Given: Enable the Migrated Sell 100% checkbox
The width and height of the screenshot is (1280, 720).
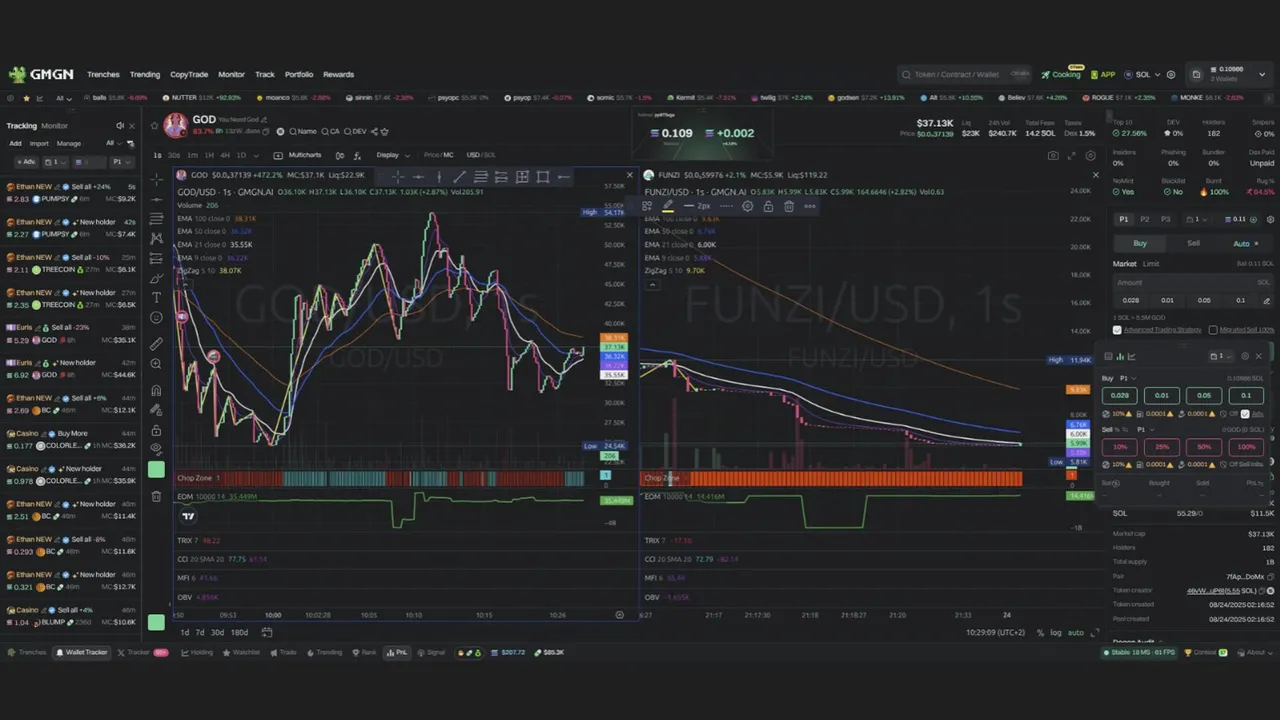Looking at the screenshot, I should pyautogui.click(x=1213, y=330).
